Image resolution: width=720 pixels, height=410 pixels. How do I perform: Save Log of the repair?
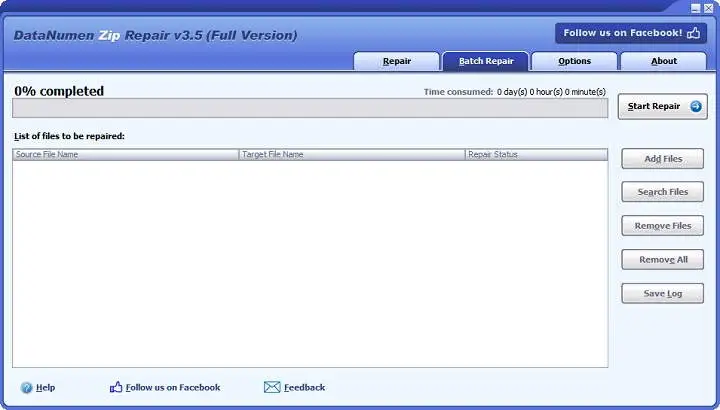click(x=663, y=293)
